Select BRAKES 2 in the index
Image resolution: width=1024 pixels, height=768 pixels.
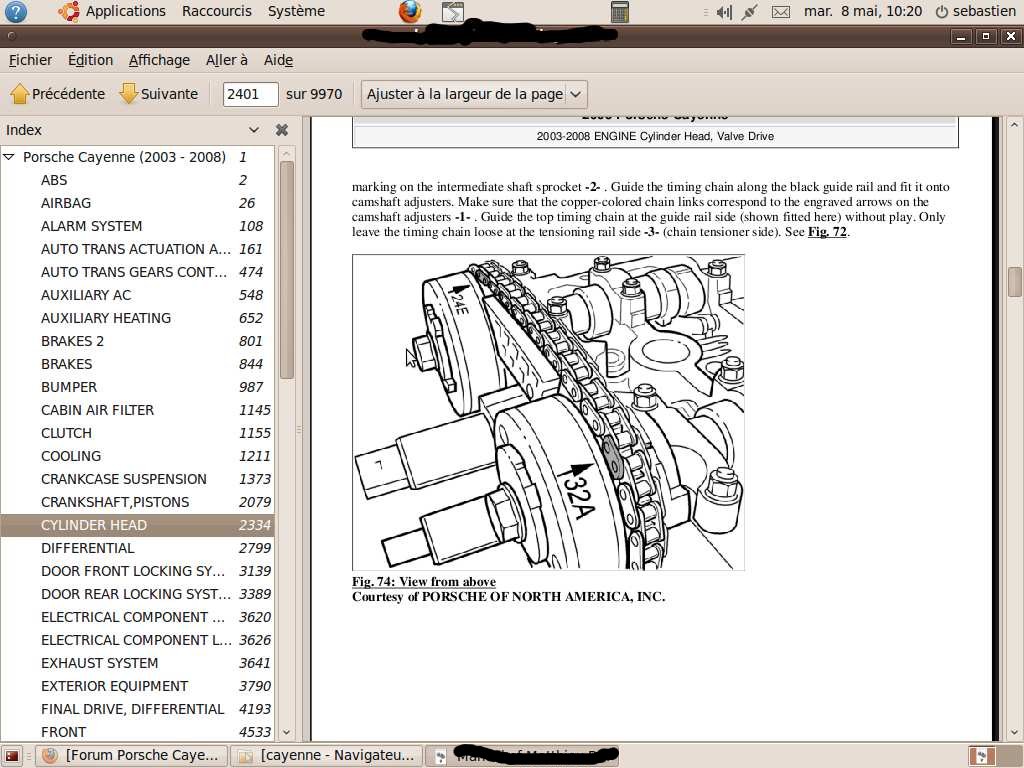point(137,341)
